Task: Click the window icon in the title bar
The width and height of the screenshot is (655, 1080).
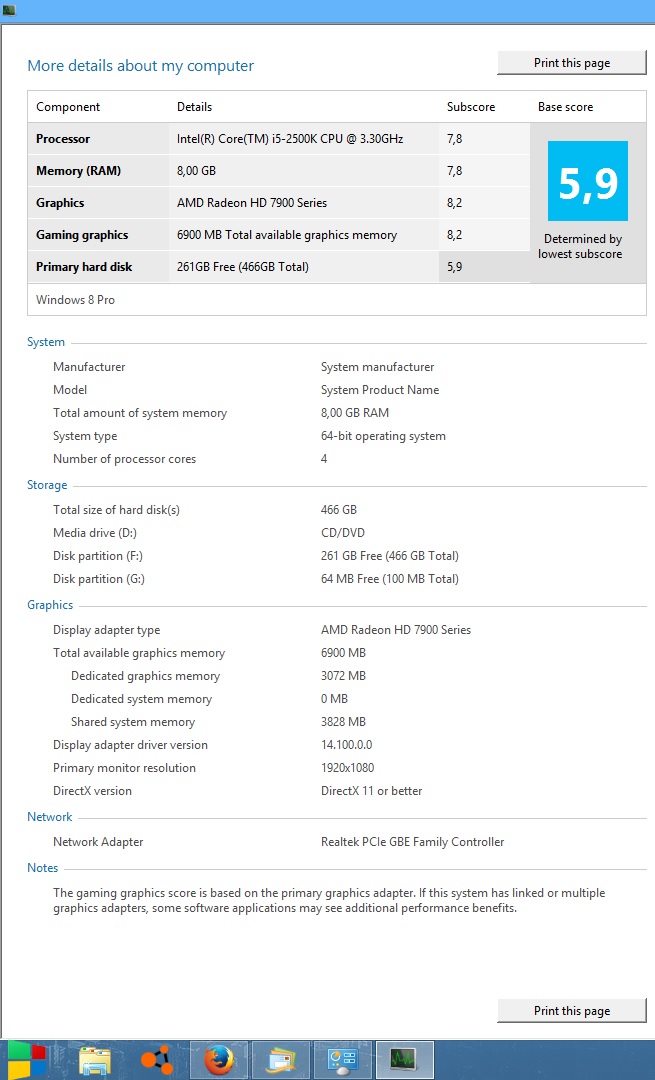Action: click(9, 10)
